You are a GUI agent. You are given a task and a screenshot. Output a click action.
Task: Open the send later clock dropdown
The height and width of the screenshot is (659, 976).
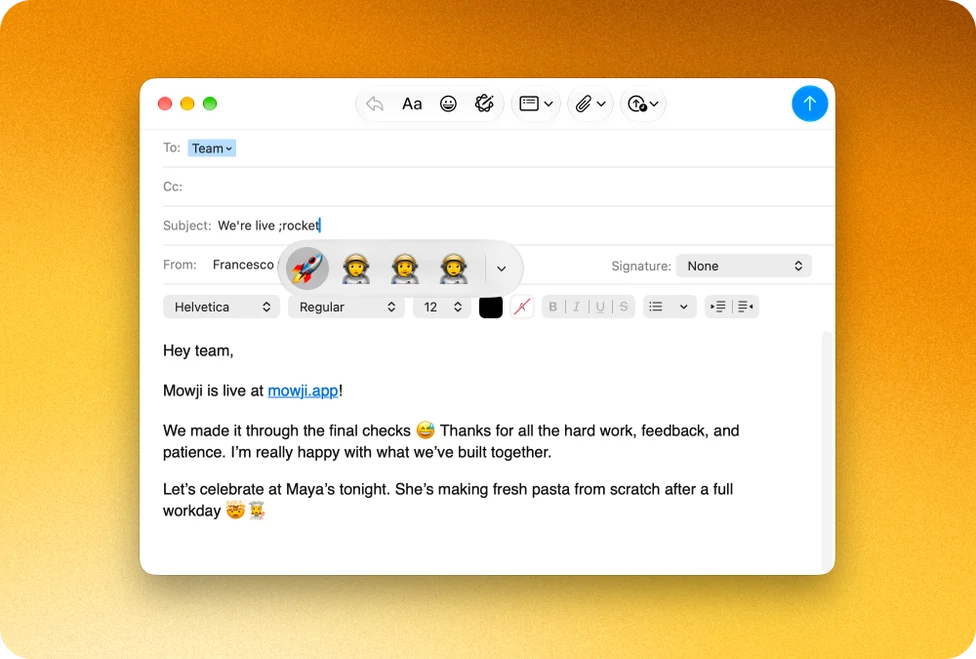point(643,104)
